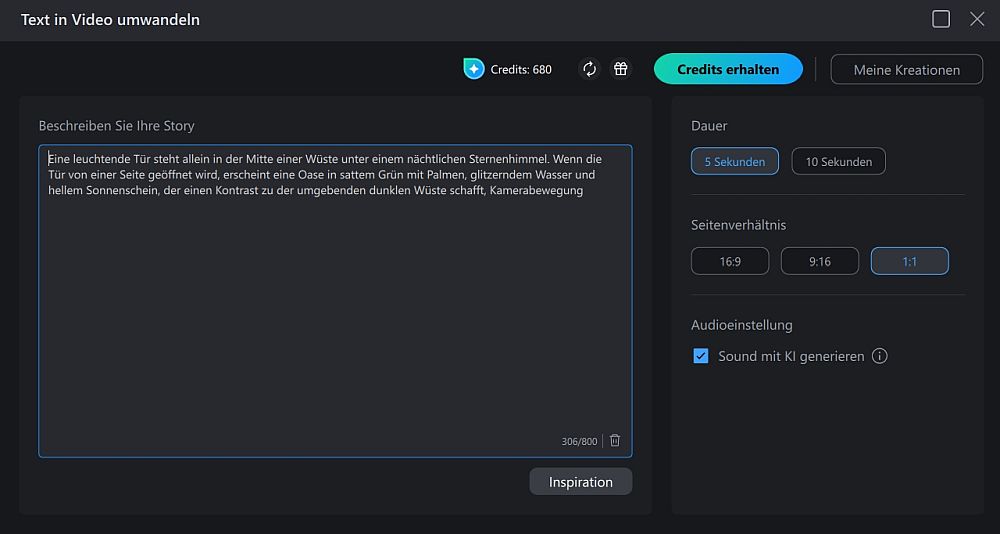Select the 5 Sekunden duration

click(735, 161)
